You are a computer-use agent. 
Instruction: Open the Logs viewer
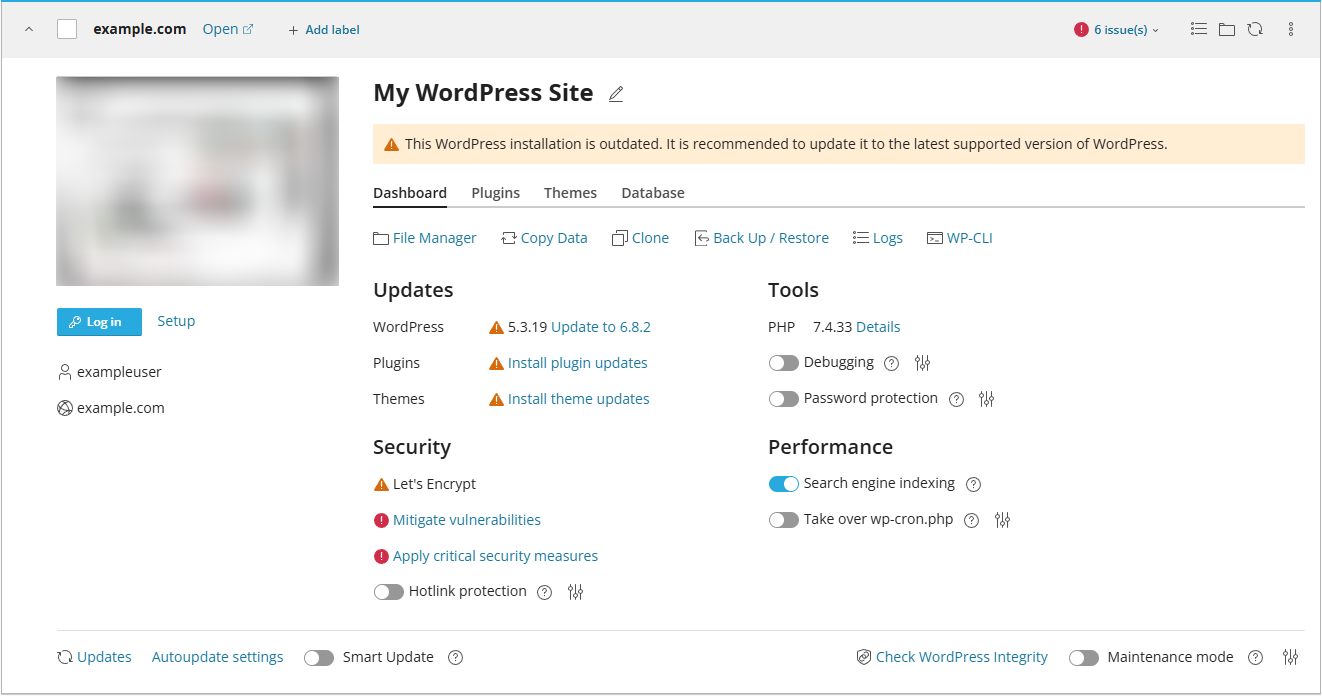click(877, 238)
